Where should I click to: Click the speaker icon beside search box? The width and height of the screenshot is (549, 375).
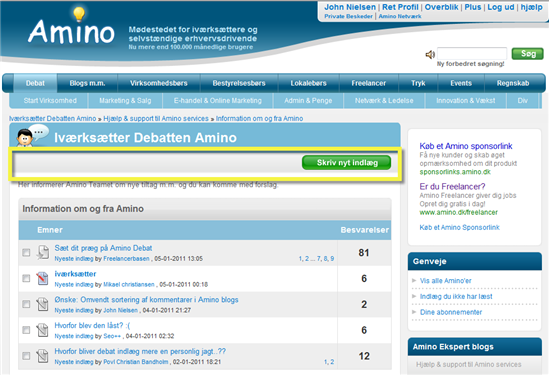point(430,54)
